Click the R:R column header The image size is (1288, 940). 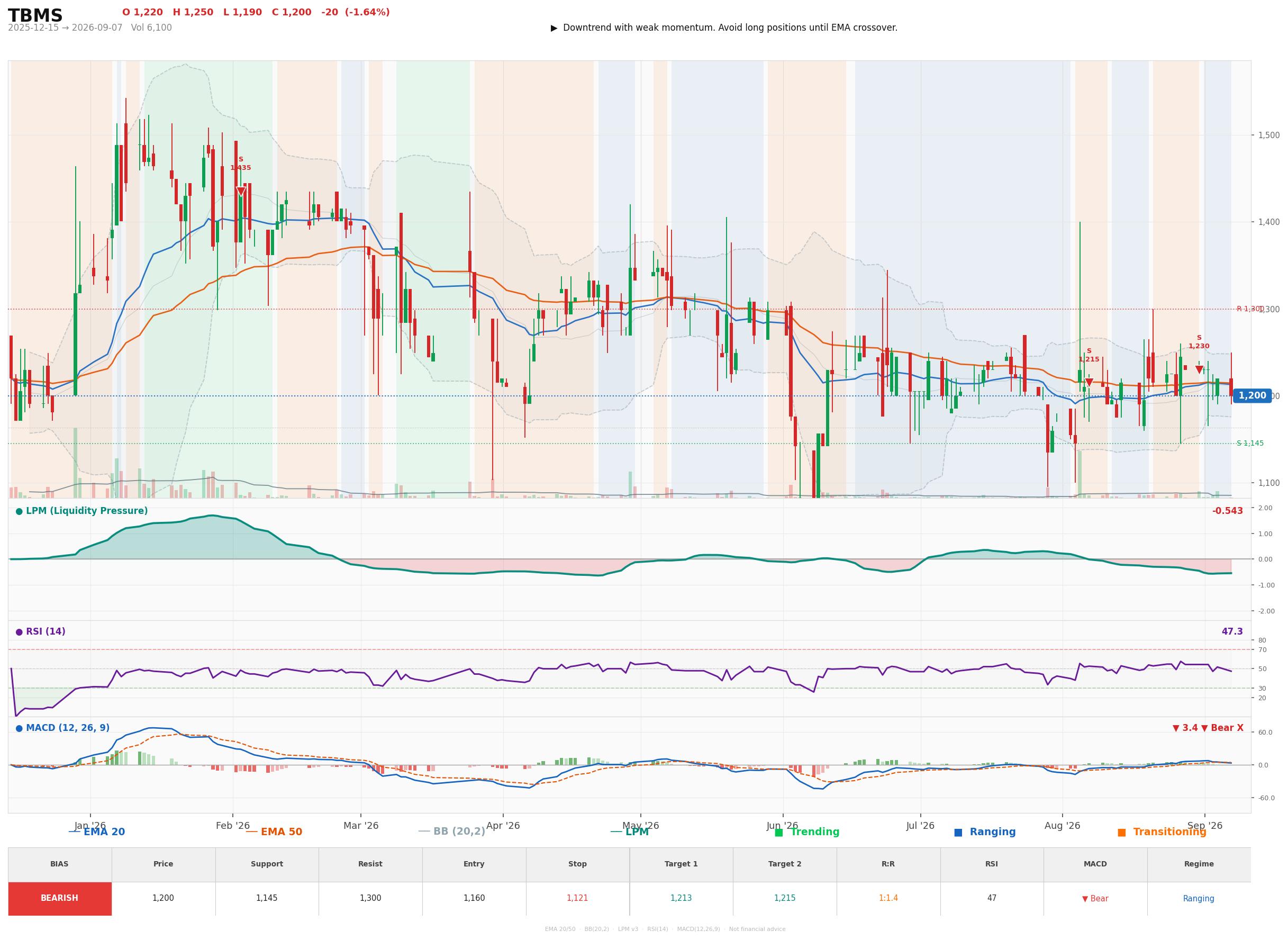[x=888, y=864]
